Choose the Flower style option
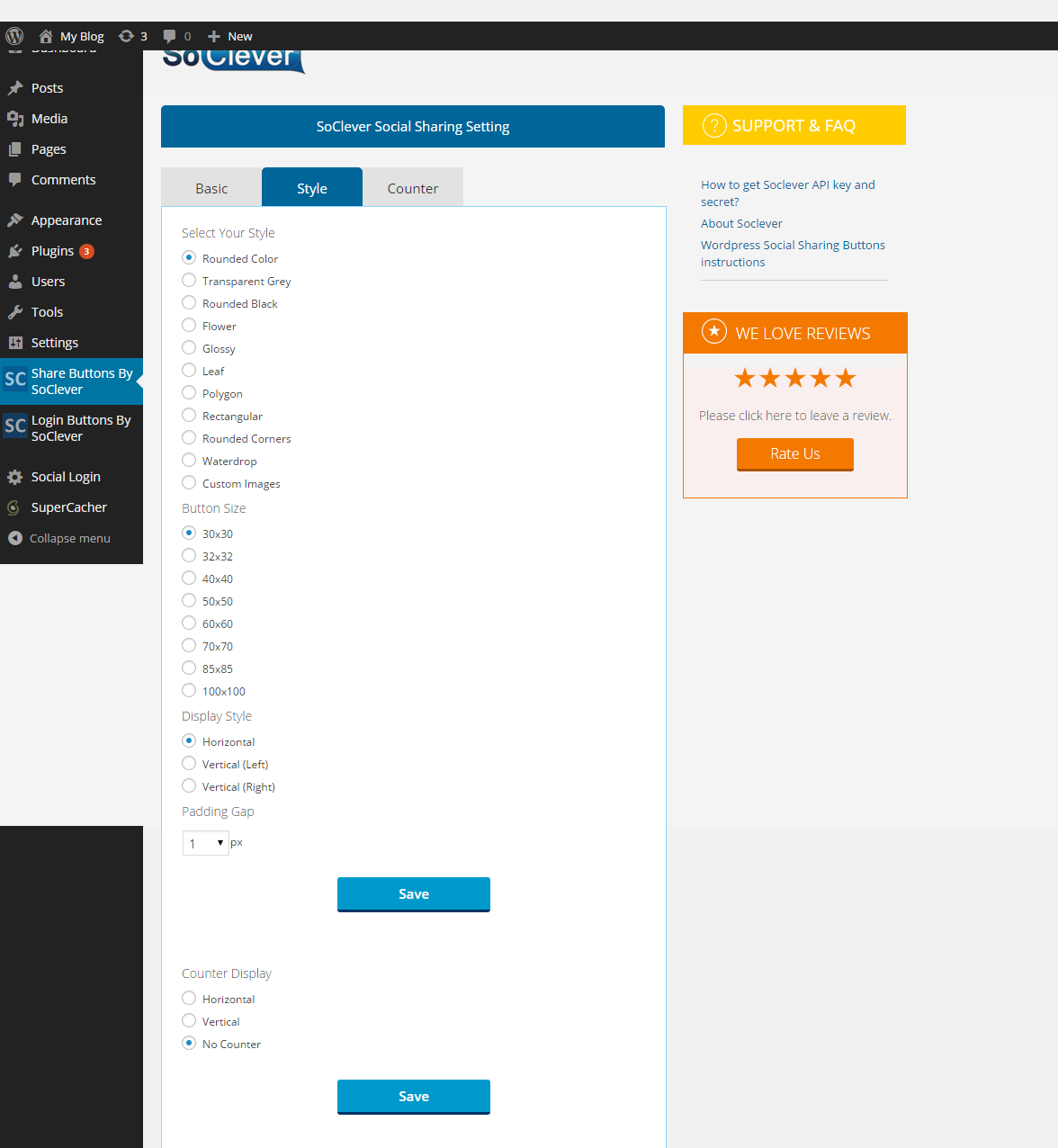Image resolution: width=1058 pixels, height=1148 pixels. [189, 326]
